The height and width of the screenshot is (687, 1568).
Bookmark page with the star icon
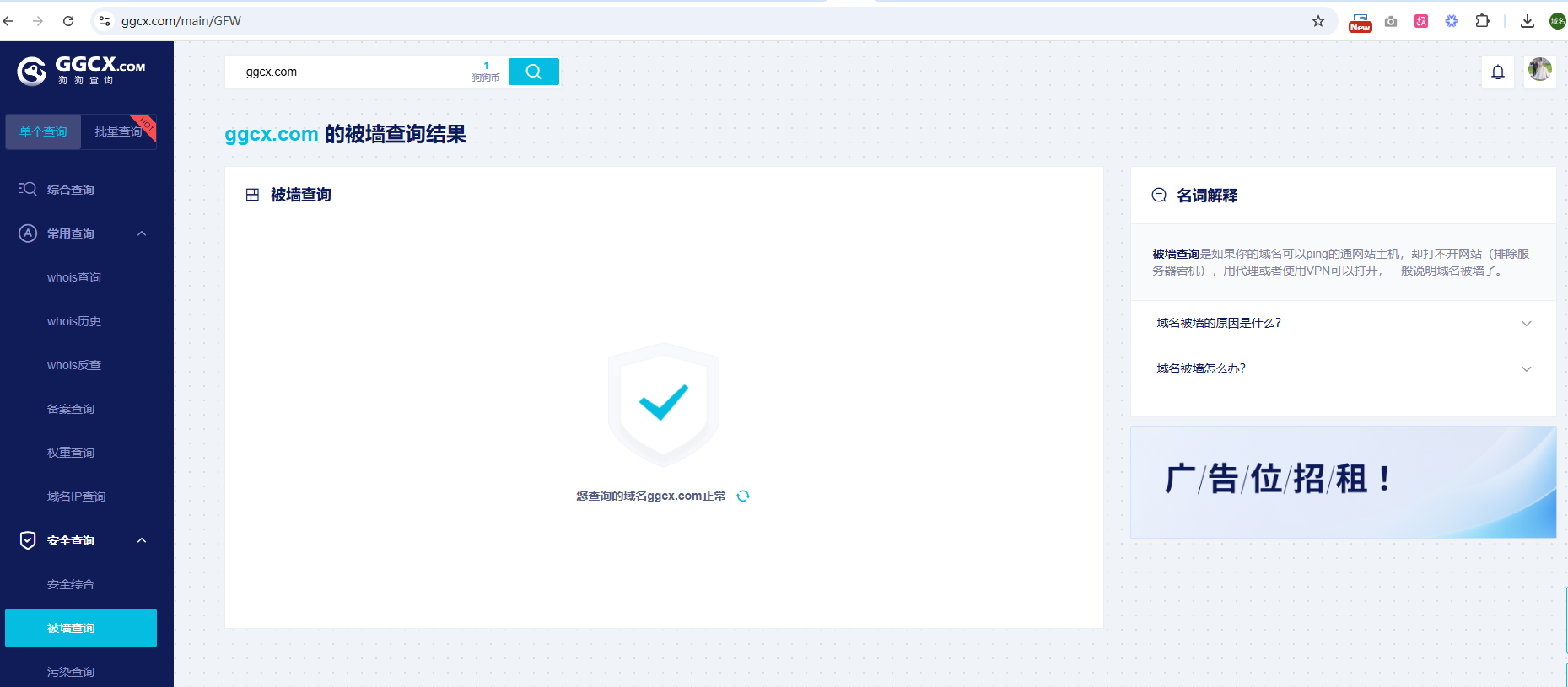tap(1318, 21)
